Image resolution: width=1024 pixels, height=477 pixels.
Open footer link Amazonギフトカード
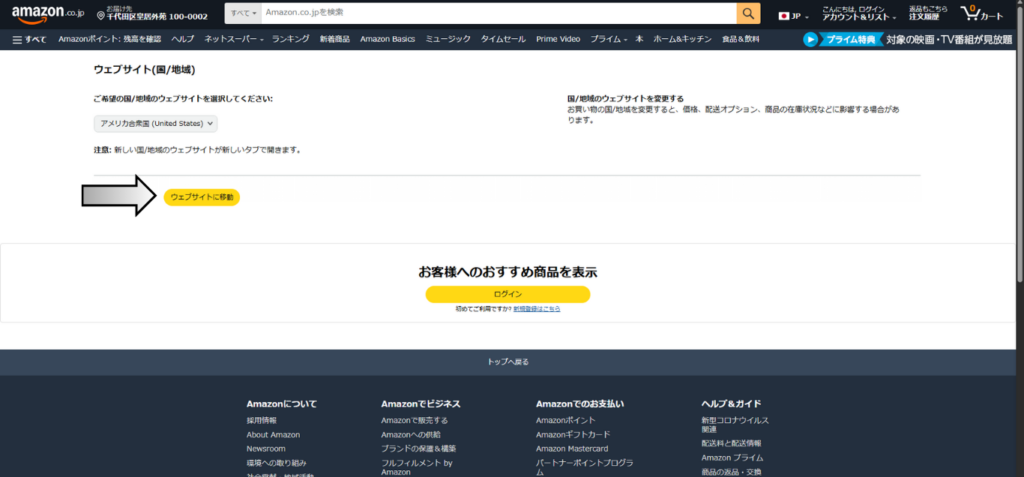click(x=573, y=435)
